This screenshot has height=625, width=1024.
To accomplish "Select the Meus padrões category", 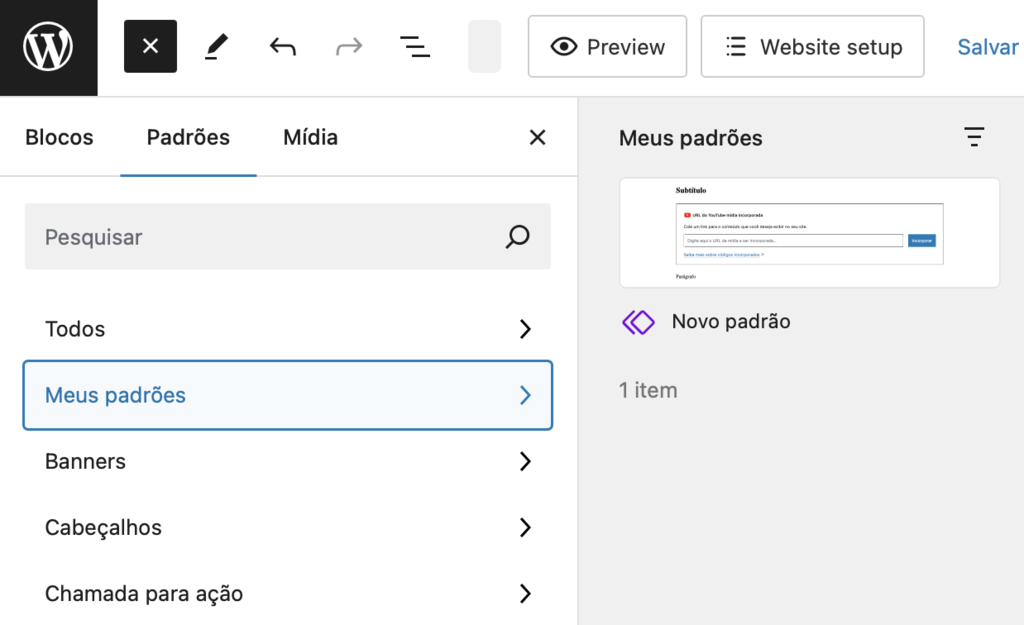I will click(287, 395).
